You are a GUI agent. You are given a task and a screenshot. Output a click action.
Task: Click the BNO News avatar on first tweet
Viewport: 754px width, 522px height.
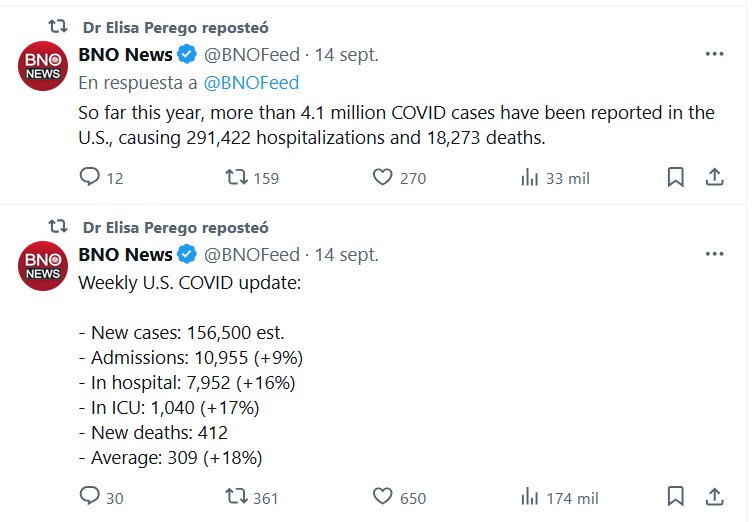[x=42, y=66]
